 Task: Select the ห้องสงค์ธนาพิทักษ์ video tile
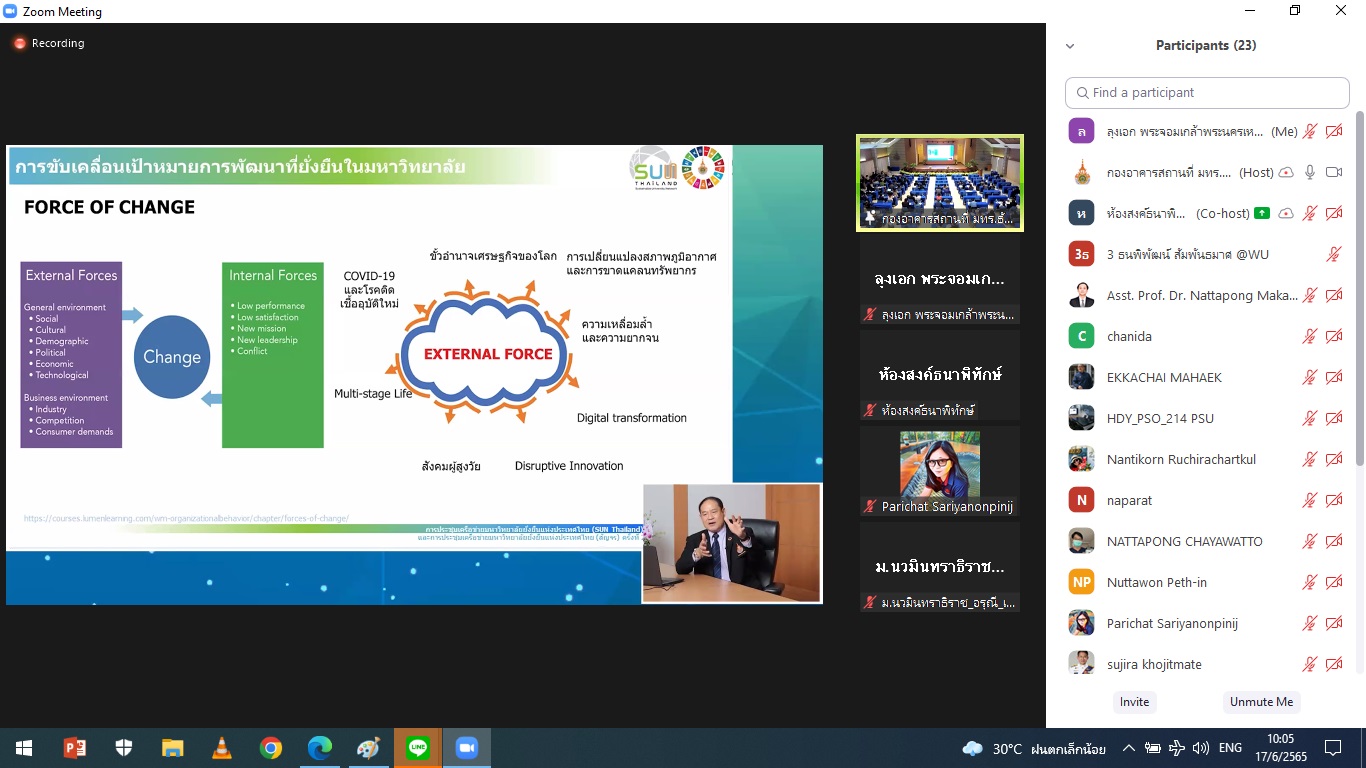[940, 375]
